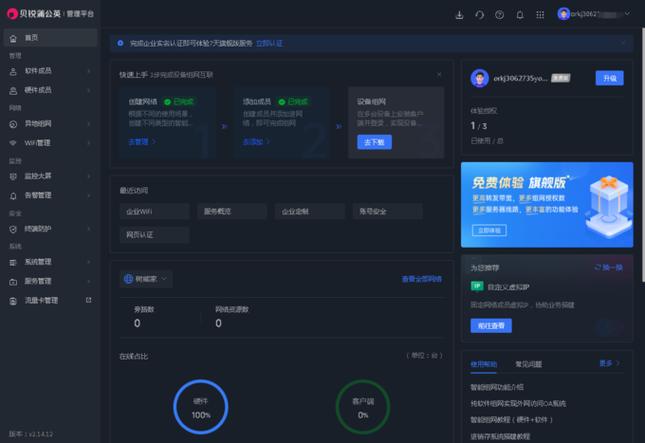645x443 pixels.
Task: Open recent visit 企业WiFi
Action: [x=155, y=211]
